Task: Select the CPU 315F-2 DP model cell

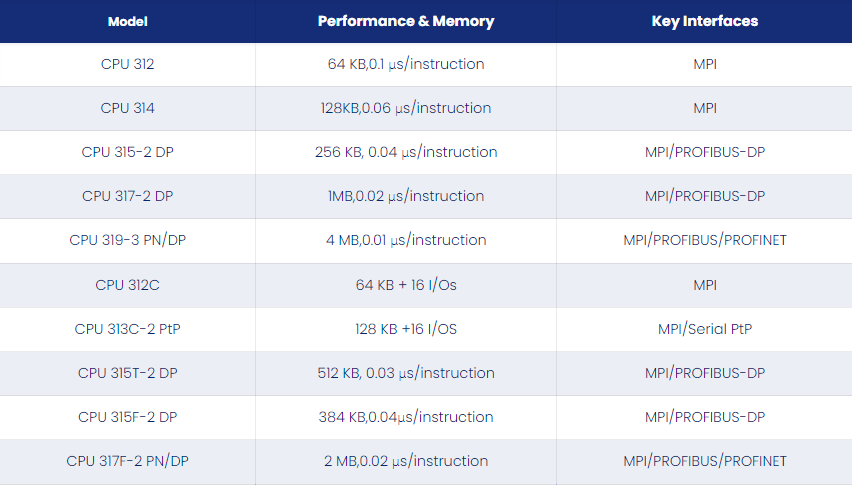Action: 128,417
